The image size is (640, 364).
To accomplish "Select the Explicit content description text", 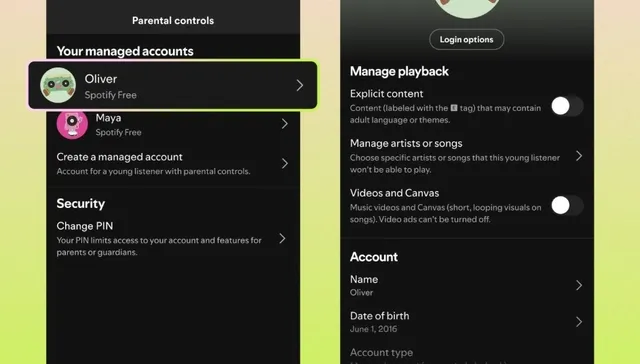I will tap(445, 114).
